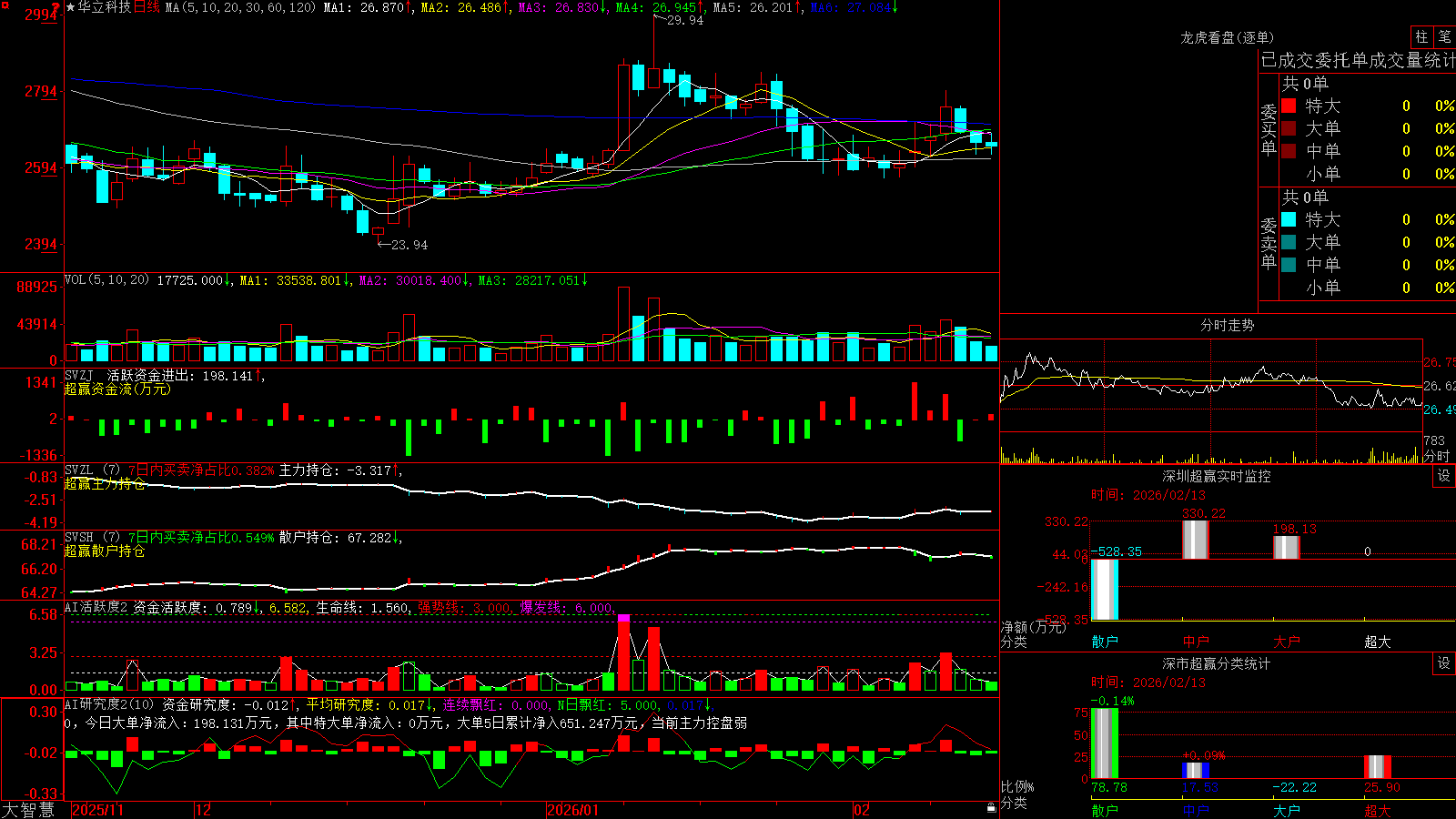Click the dark red 大单 buy-order square

(1289, 128)
